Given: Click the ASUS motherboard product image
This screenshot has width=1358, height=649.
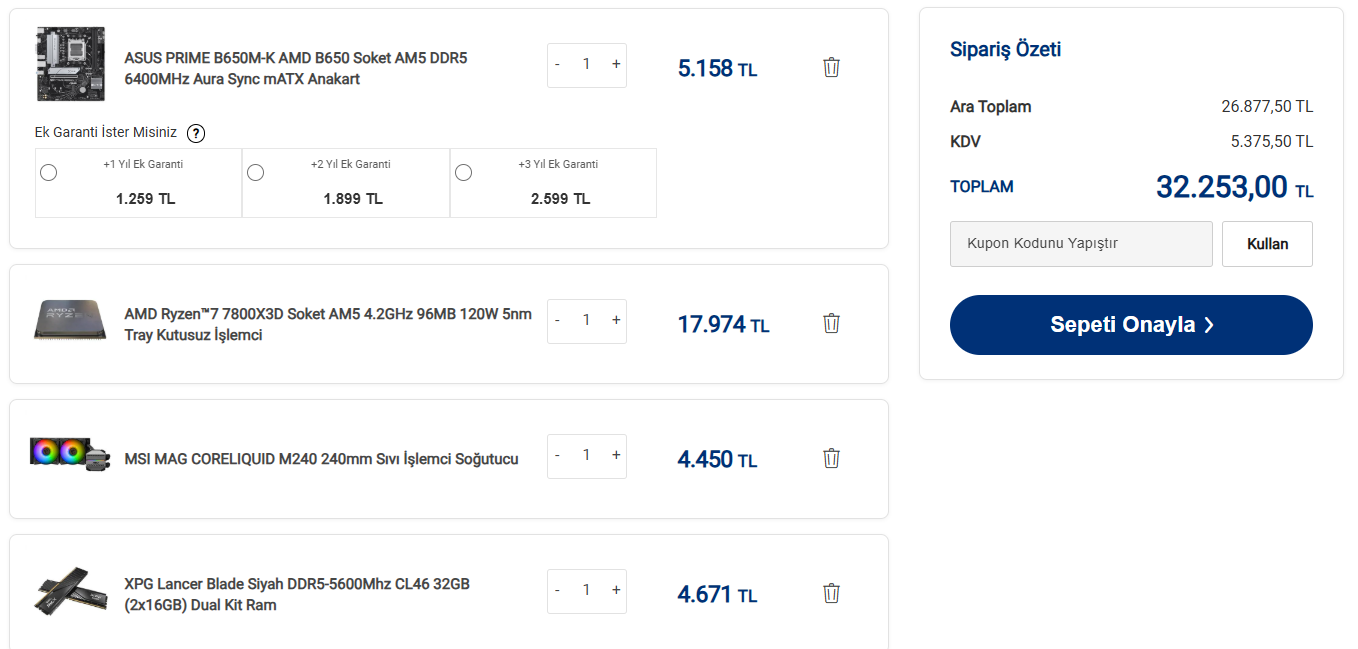Looking at the screenshot, I should [x=70, y=64].
